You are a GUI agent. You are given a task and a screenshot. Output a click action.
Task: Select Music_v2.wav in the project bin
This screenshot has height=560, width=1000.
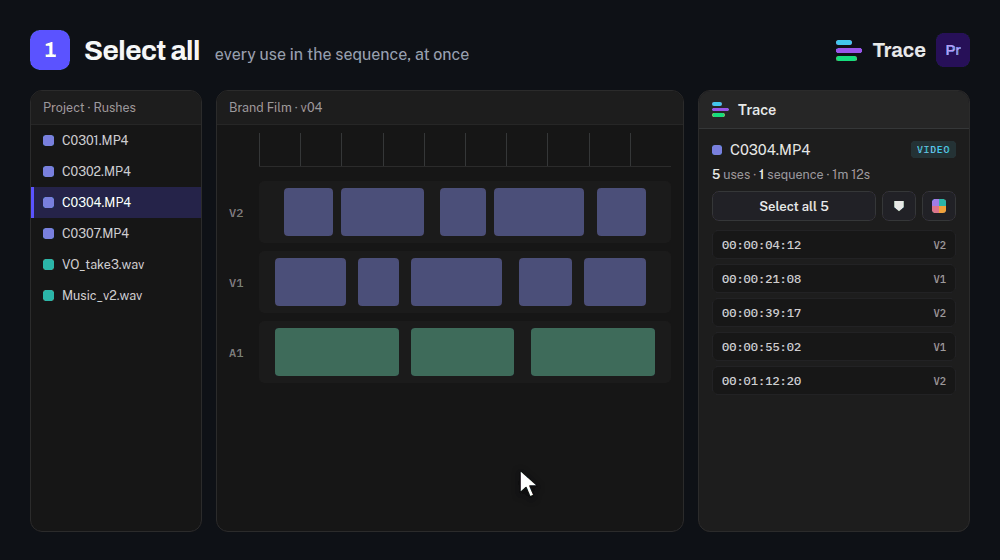[x=116, y=295]
